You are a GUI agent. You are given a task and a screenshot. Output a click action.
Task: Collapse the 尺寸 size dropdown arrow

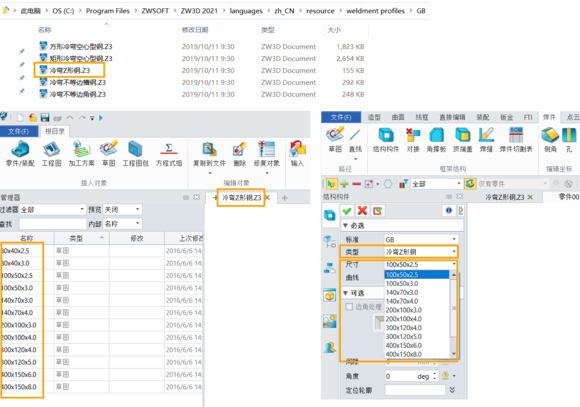pos(454,264)
